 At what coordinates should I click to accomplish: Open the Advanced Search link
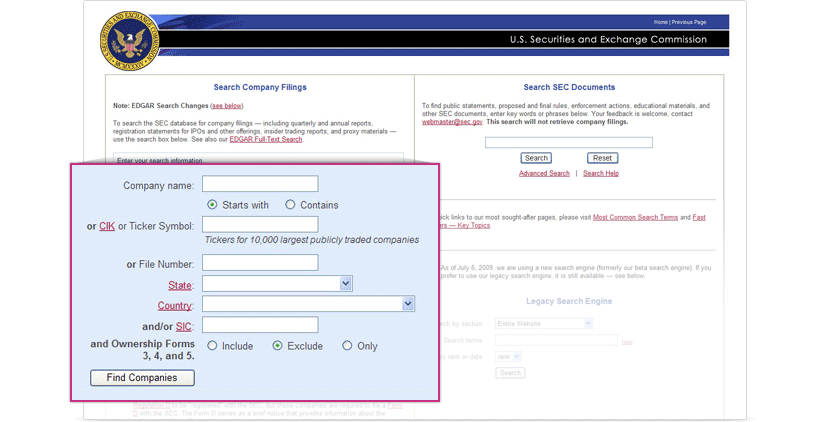(x=544, y=173)
